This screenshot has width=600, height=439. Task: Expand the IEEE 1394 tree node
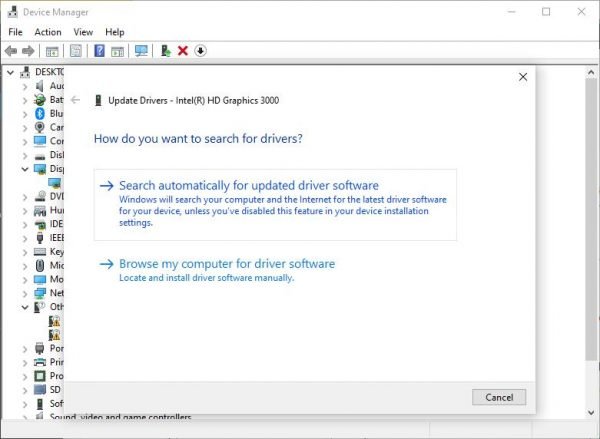(x=25, y=238)
